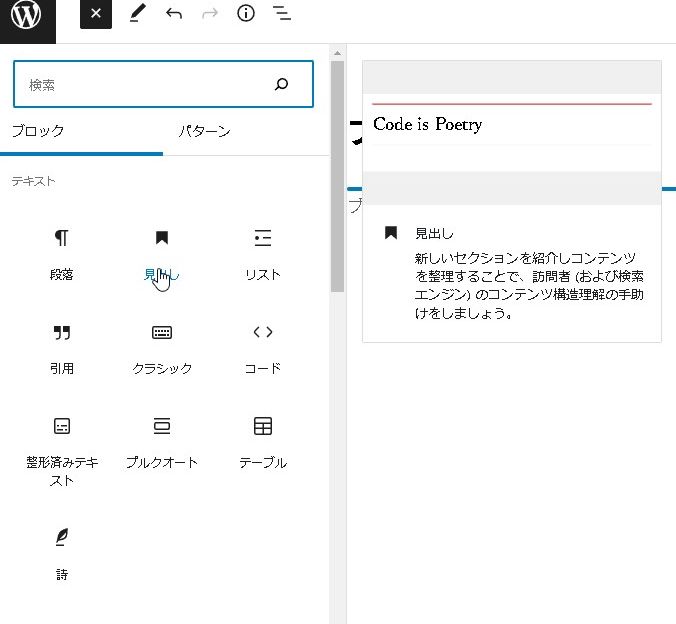Insert the 引用 quote block

point(62,348)
